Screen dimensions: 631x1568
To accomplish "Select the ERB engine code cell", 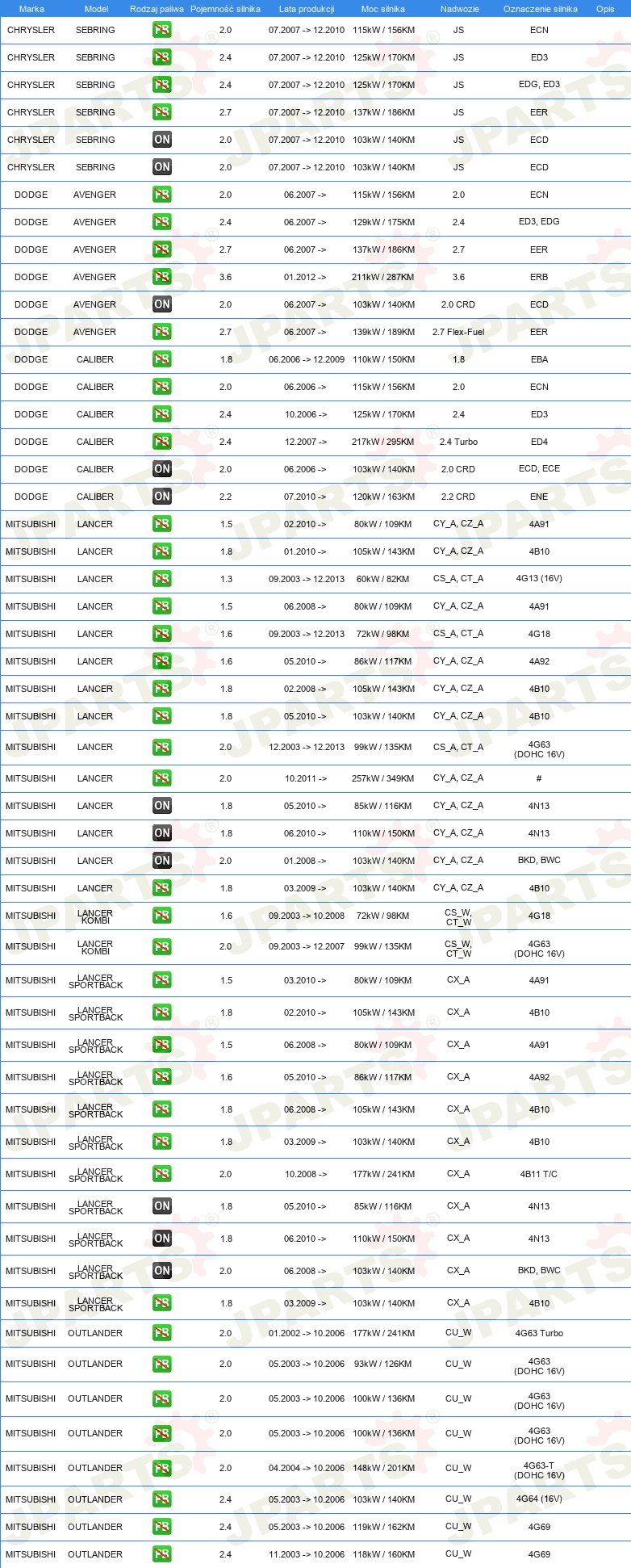I will pyautogui.click(x=539, y=277).
